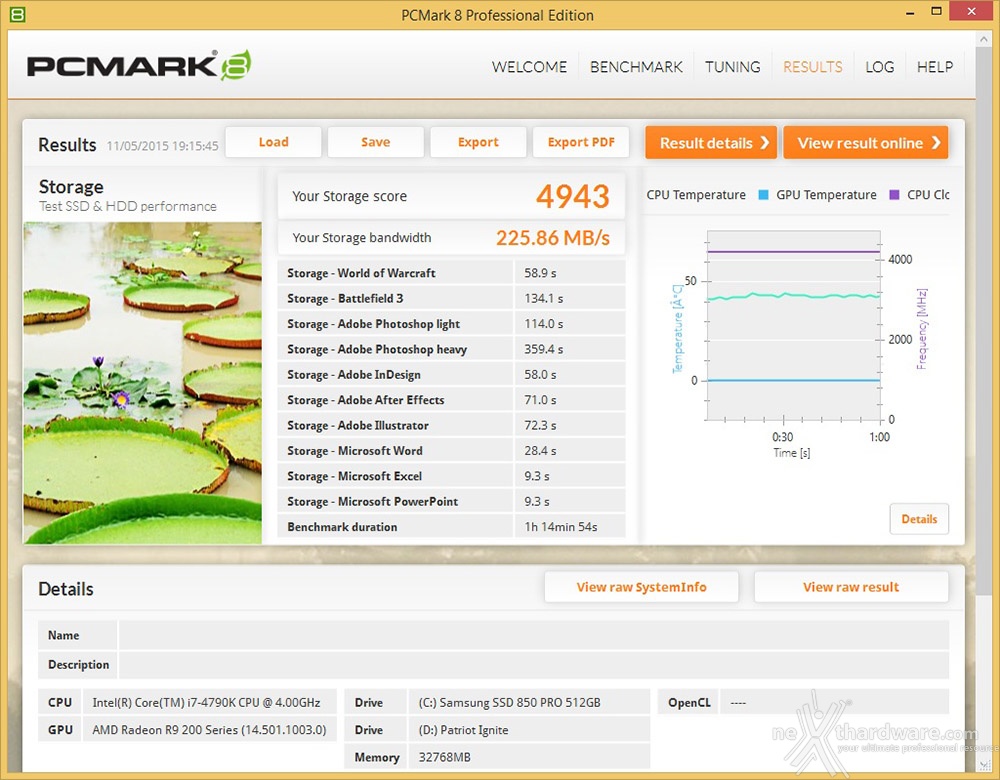Click the Benchmark duration label

pos(342,527)
